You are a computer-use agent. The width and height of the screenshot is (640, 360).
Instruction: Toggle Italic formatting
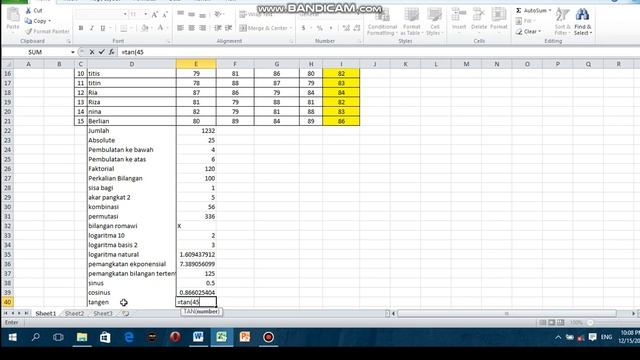pyautogui.click(x=92, y=28)
